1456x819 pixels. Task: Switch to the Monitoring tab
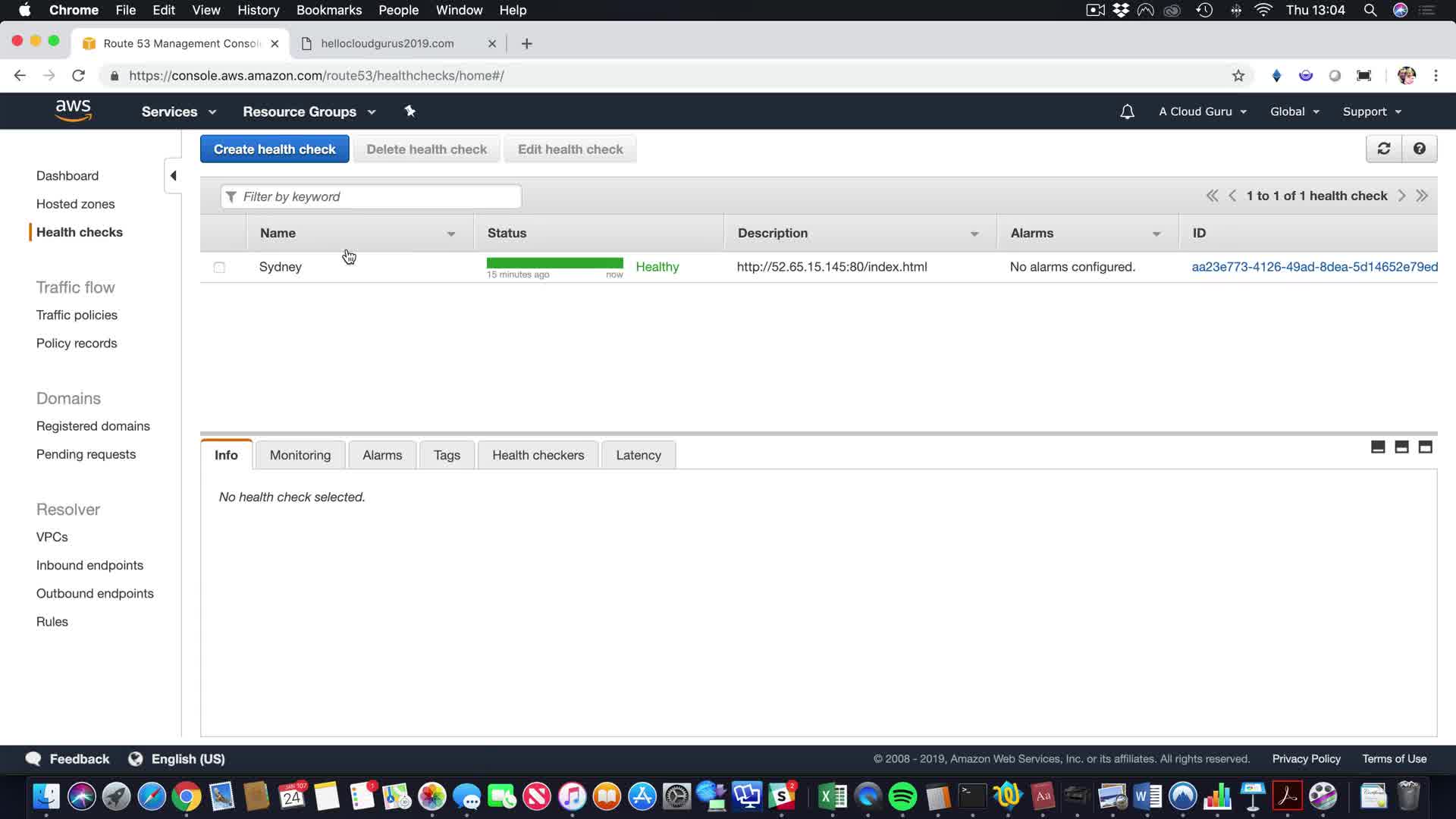click(300, 455)
